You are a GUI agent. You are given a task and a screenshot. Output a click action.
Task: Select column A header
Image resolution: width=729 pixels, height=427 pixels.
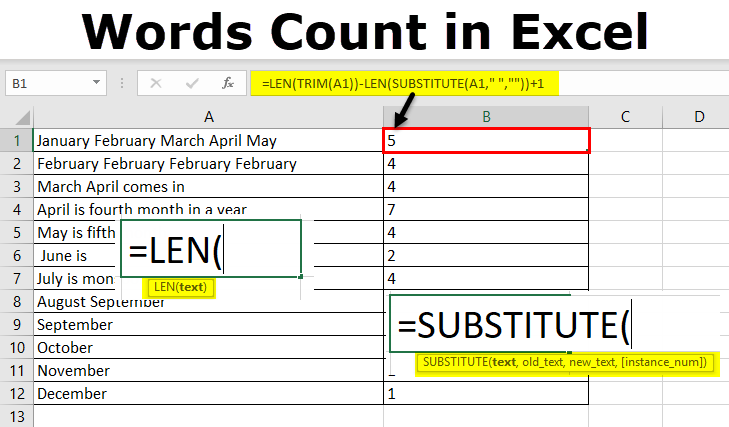tap(208, 117)
